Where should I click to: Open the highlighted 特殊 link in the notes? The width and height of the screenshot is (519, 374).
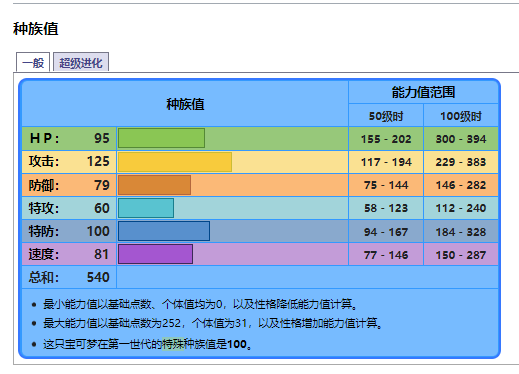[x=173, y=344]
